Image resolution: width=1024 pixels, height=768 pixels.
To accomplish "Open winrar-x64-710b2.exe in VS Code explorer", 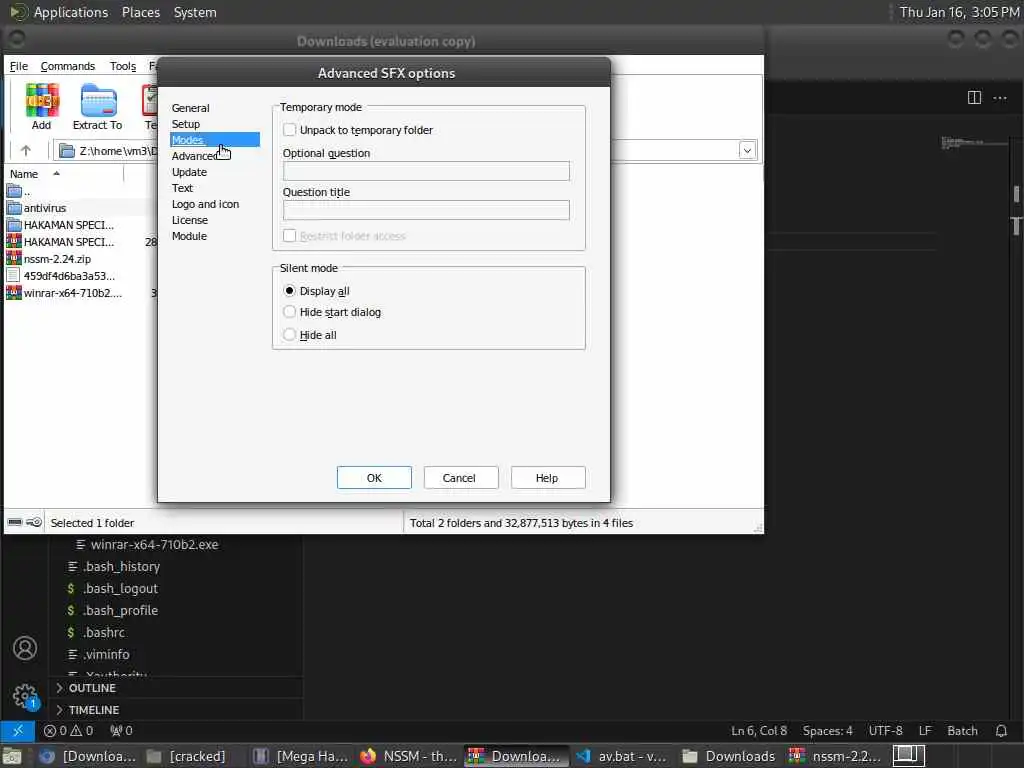I will coord(154,545).
